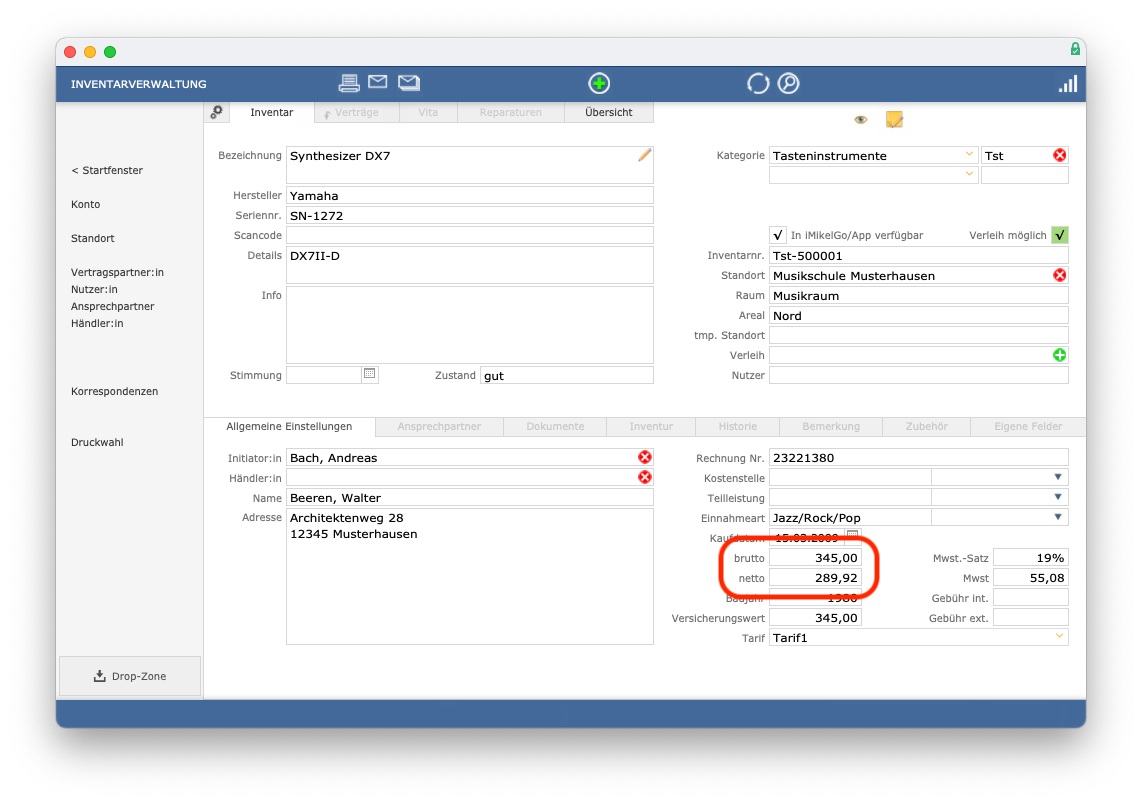Switch to Verträge tab
This screenshot has width=1142, height=802.
356,112
